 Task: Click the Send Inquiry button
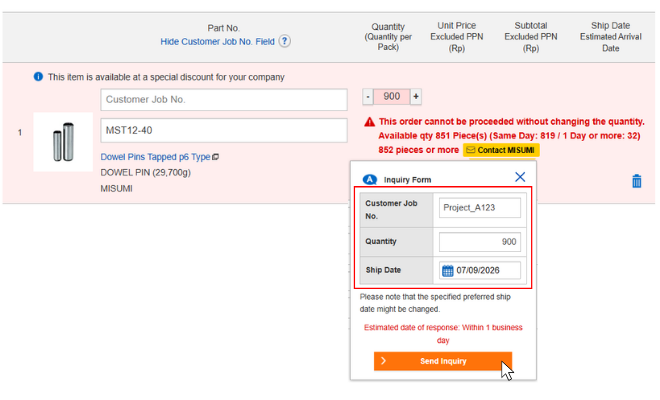click(x=443, y=361)
